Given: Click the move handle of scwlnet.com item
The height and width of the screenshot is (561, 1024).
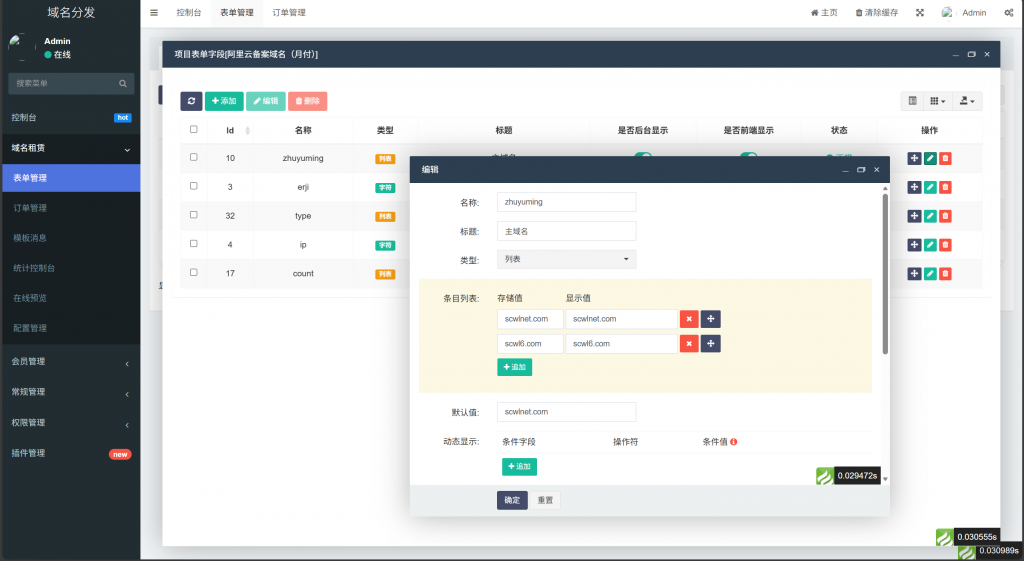Looking at the screenshot, I should [x=711, y=319].
